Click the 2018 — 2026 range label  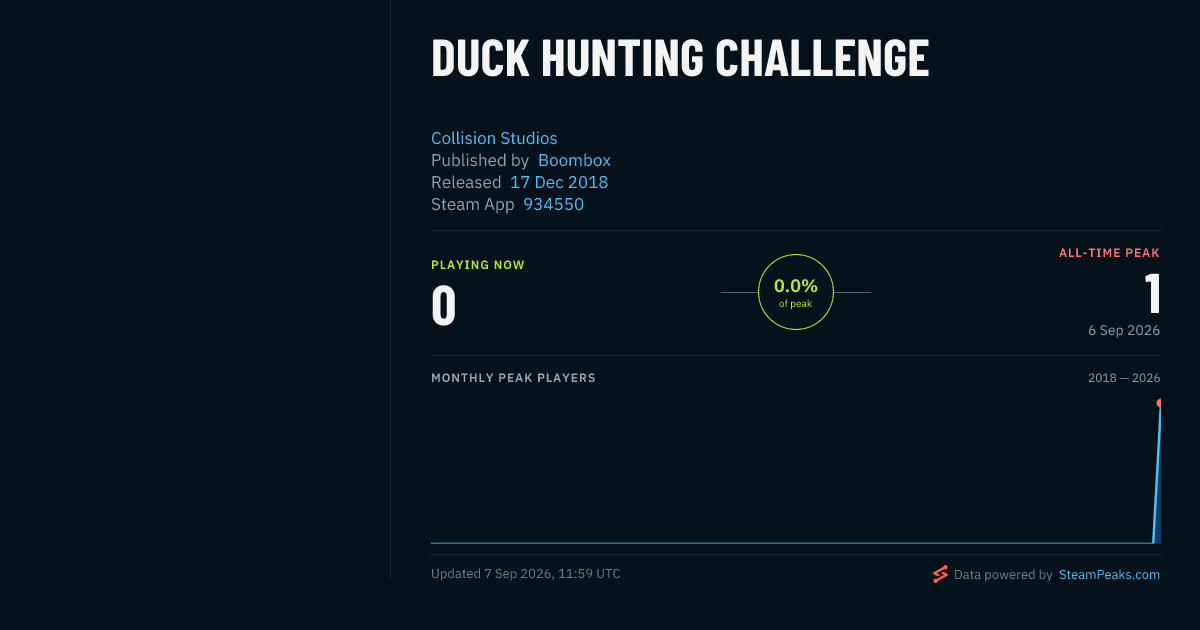tap(1124, 378)
